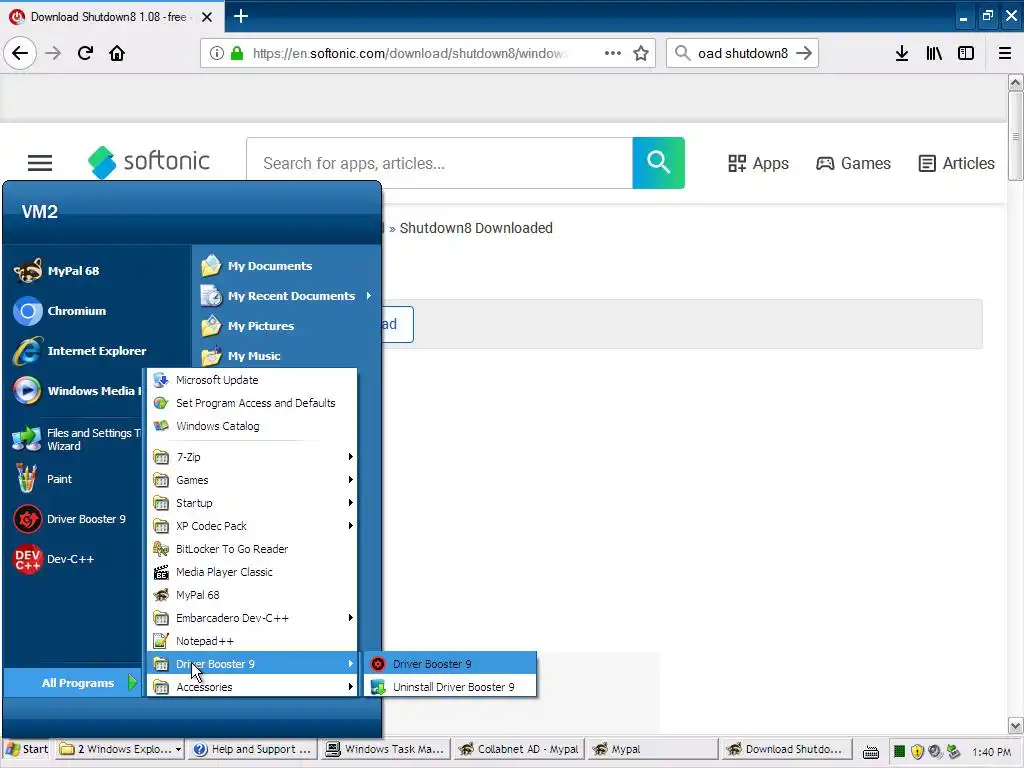Open All Programs list
The height and width of the screenshot is (768, 1024).
(72, 682)
